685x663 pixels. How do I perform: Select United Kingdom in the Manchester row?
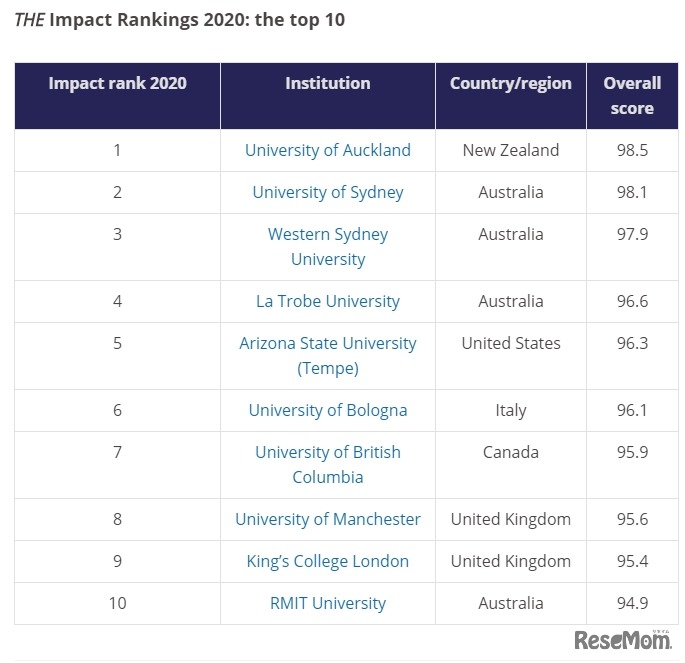click(x=511, y=519)
